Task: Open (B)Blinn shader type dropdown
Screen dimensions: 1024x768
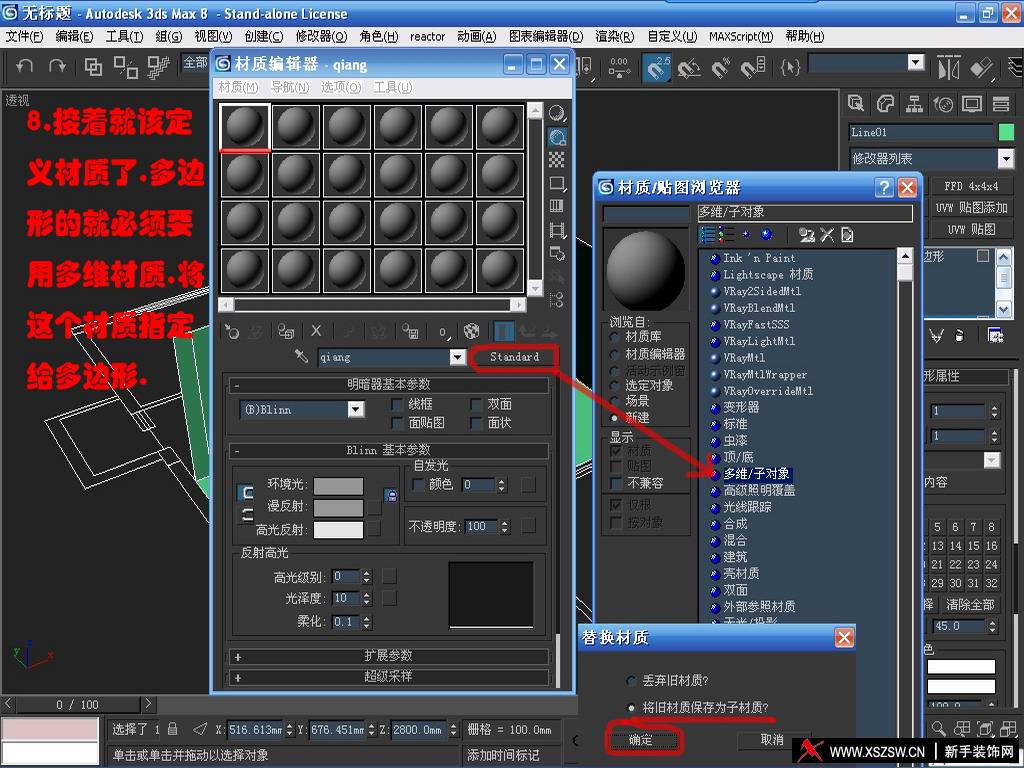Action: coord(355,409)
